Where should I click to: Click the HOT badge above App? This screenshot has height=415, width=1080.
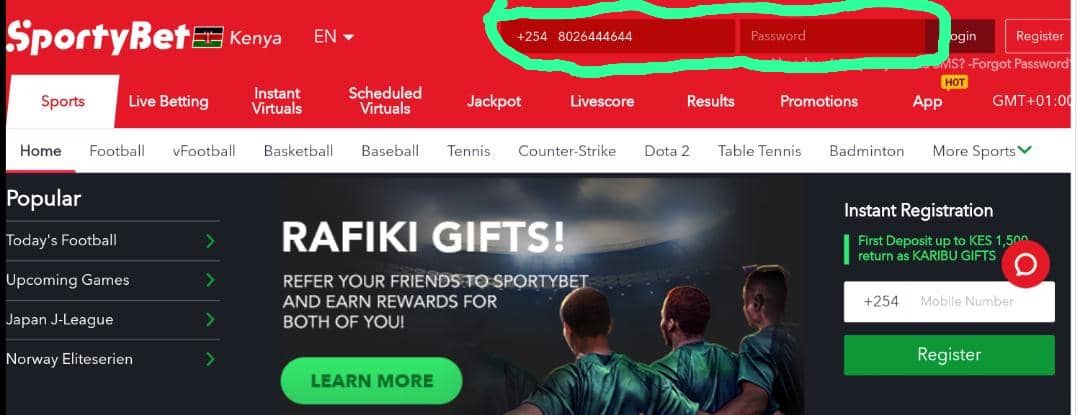955,83
